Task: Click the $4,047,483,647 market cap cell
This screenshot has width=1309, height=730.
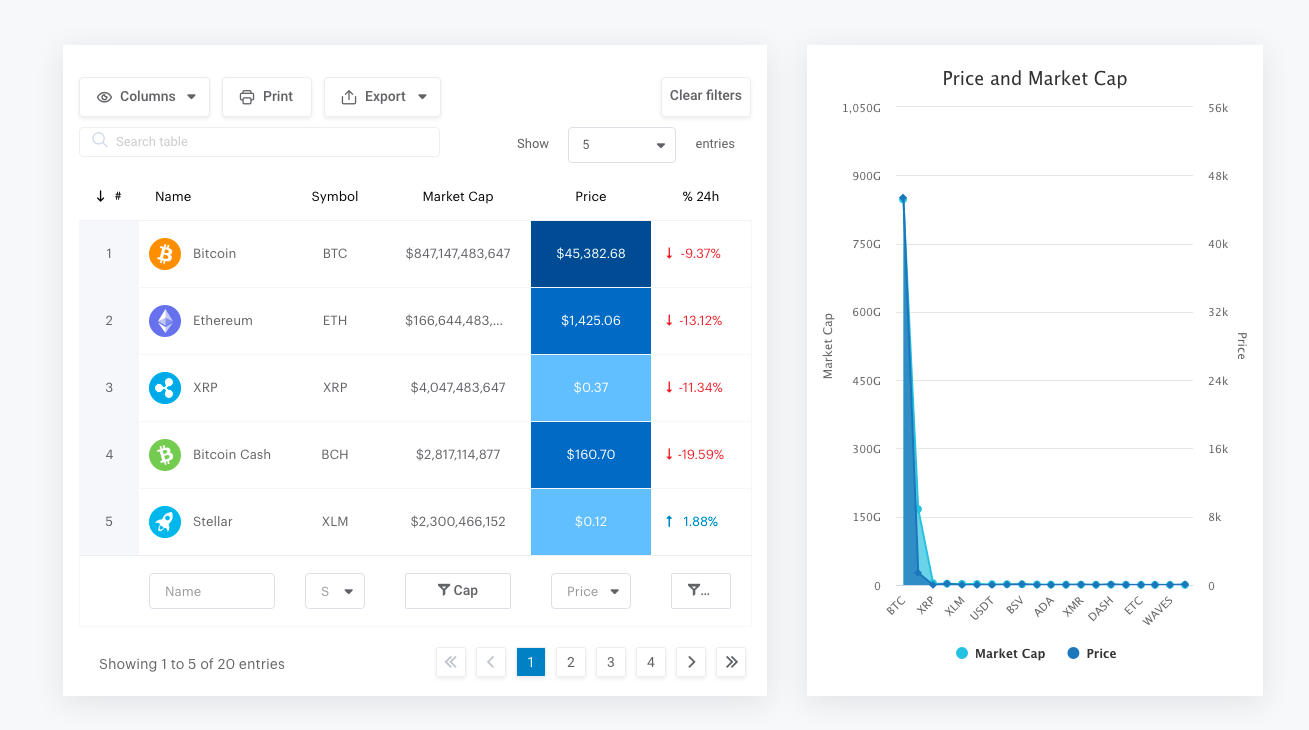Action: tap(458, 388)
